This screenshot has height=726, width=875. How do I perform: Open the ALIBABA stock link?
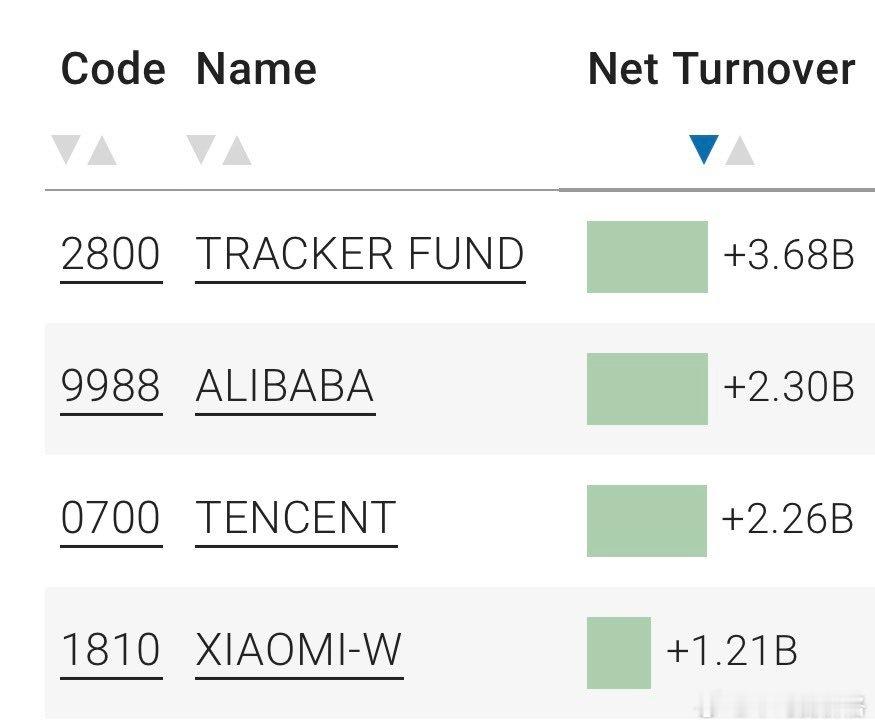tap(285, 387)
